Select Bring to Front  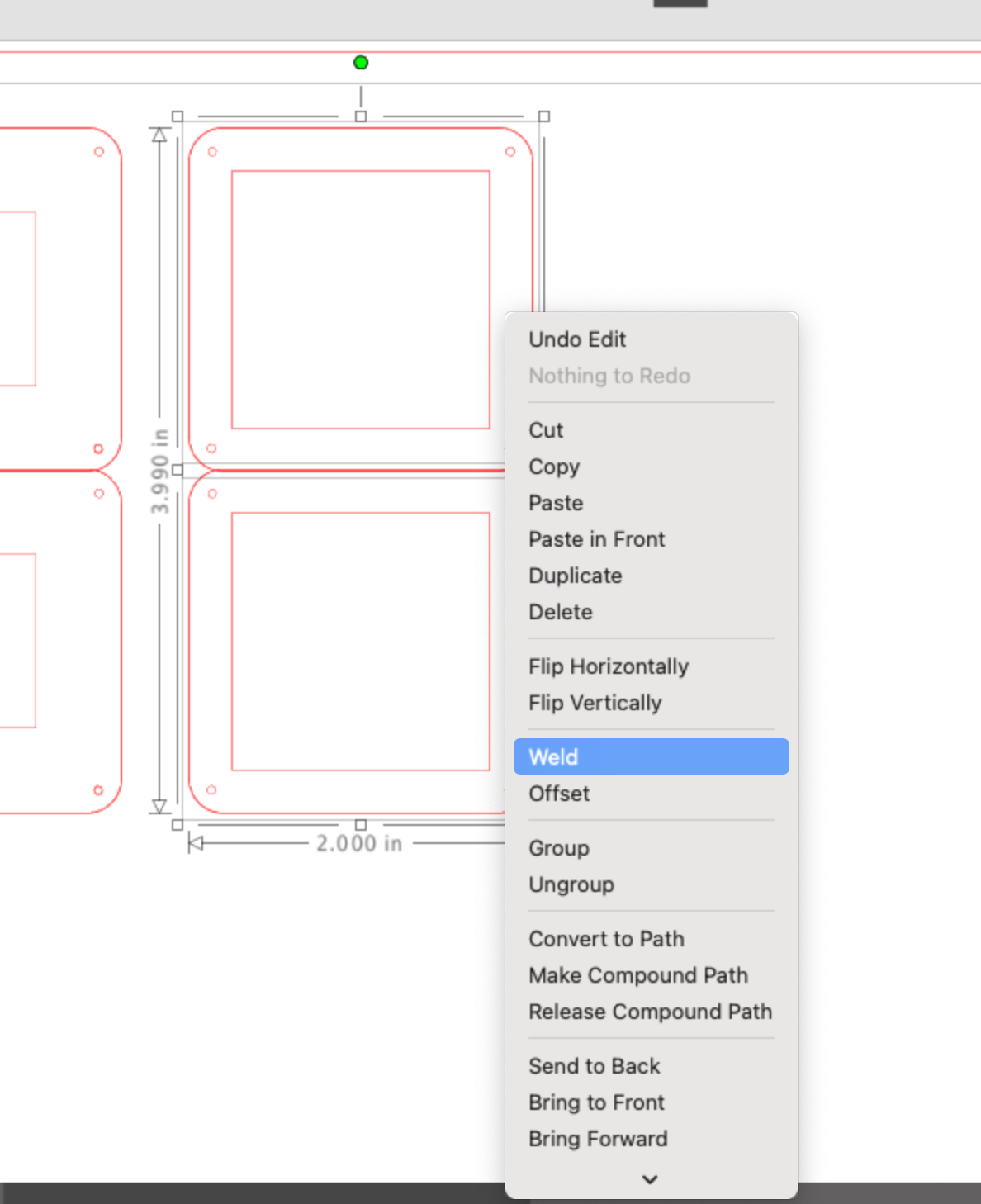[x=596, y=1102]
